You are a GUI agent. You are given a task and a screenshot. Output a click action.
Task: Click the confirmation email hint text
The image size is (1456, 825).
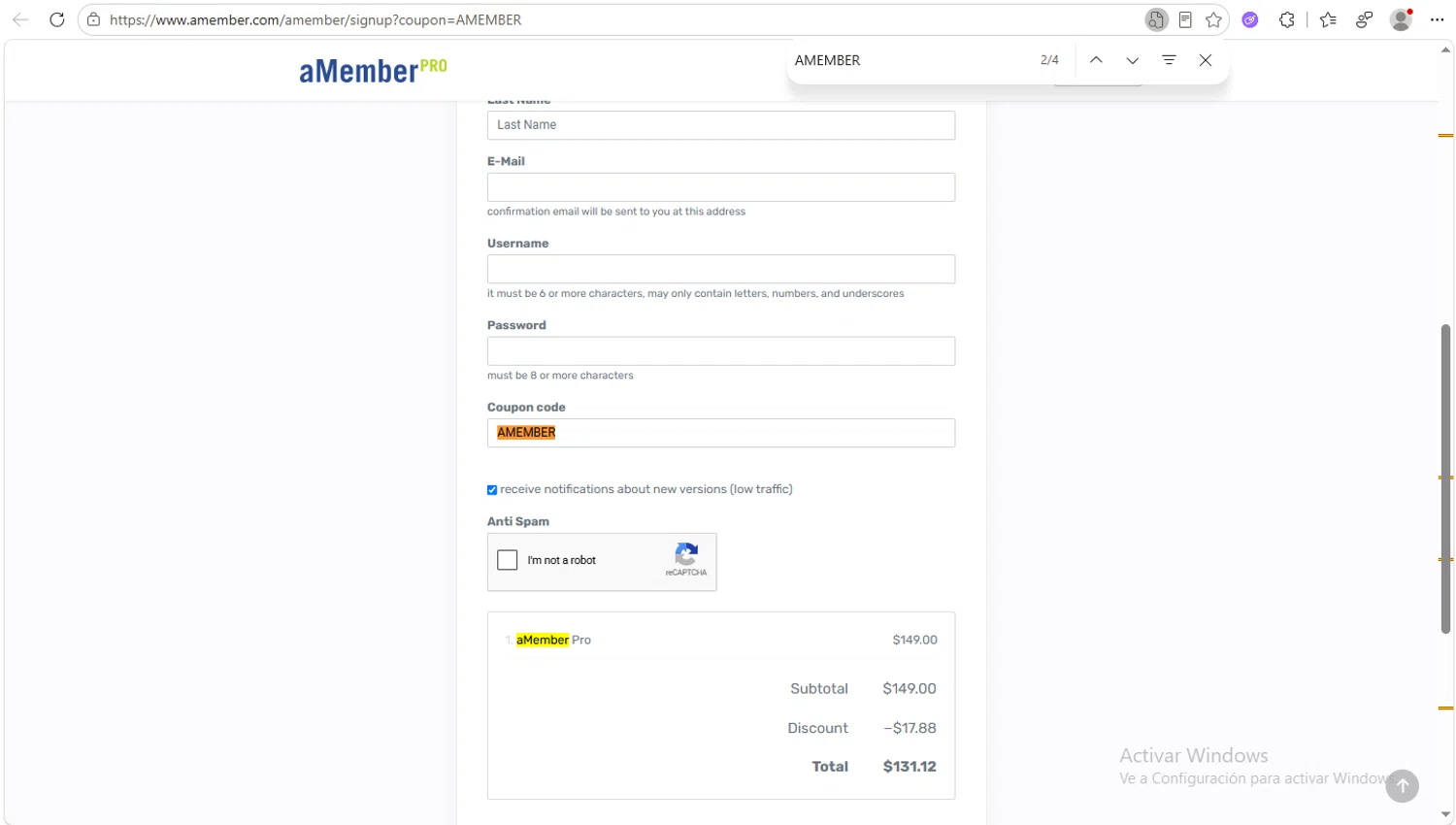click(x=616, y=212)
